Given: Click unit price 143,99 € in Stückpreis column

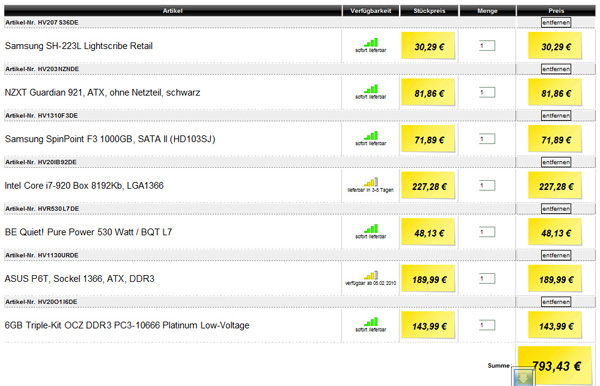Looking at the screenshot, I should (x=429, y=326).
